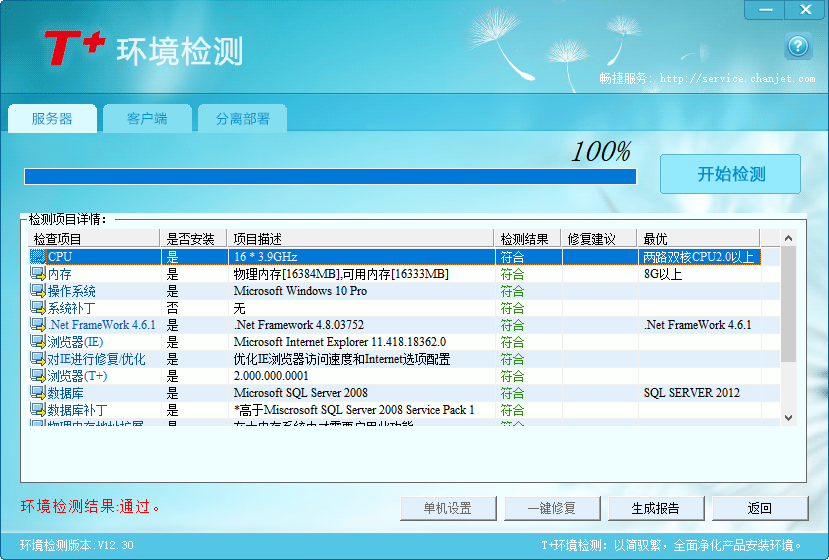Select the 系统补丁 row label
The image size is (829, 560).
(71, 308)
